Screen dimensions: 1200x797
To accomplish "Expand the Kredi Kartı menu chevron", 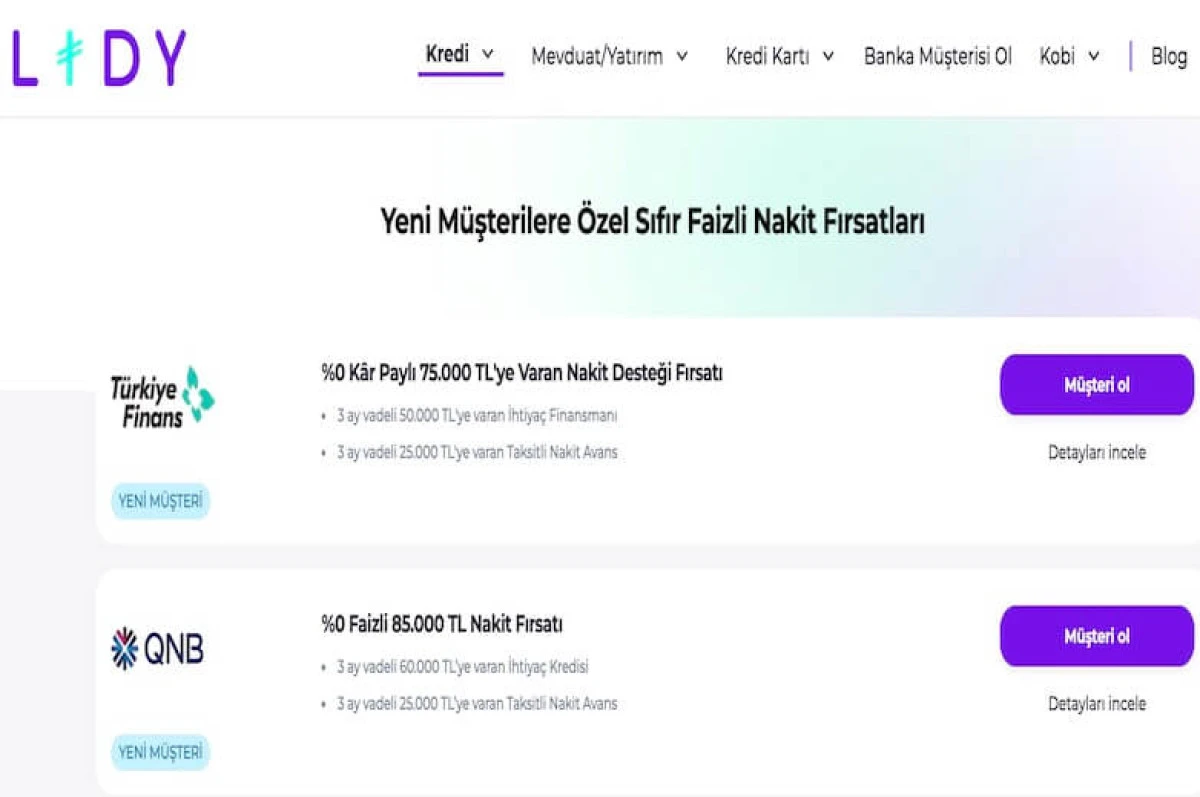I will point(828,56).
